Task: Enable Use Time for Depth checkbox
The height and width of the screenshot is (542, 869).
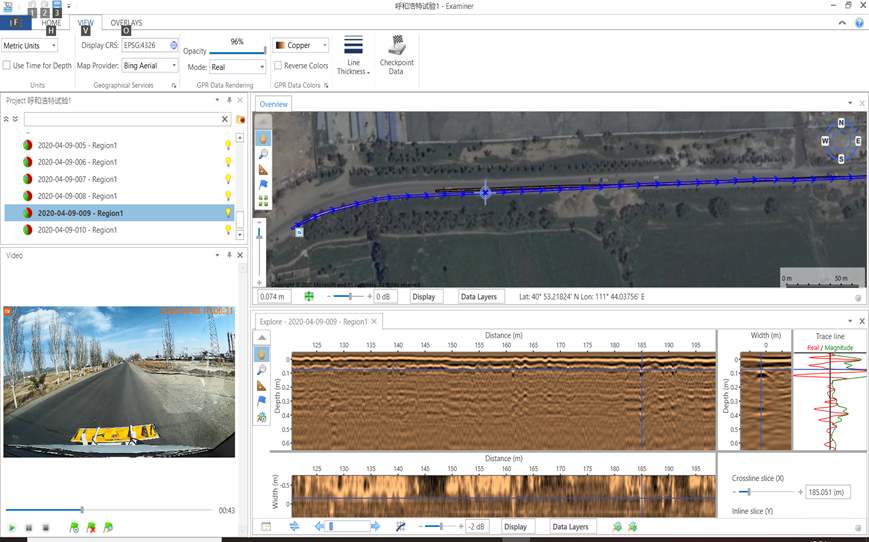Action: 7,66
